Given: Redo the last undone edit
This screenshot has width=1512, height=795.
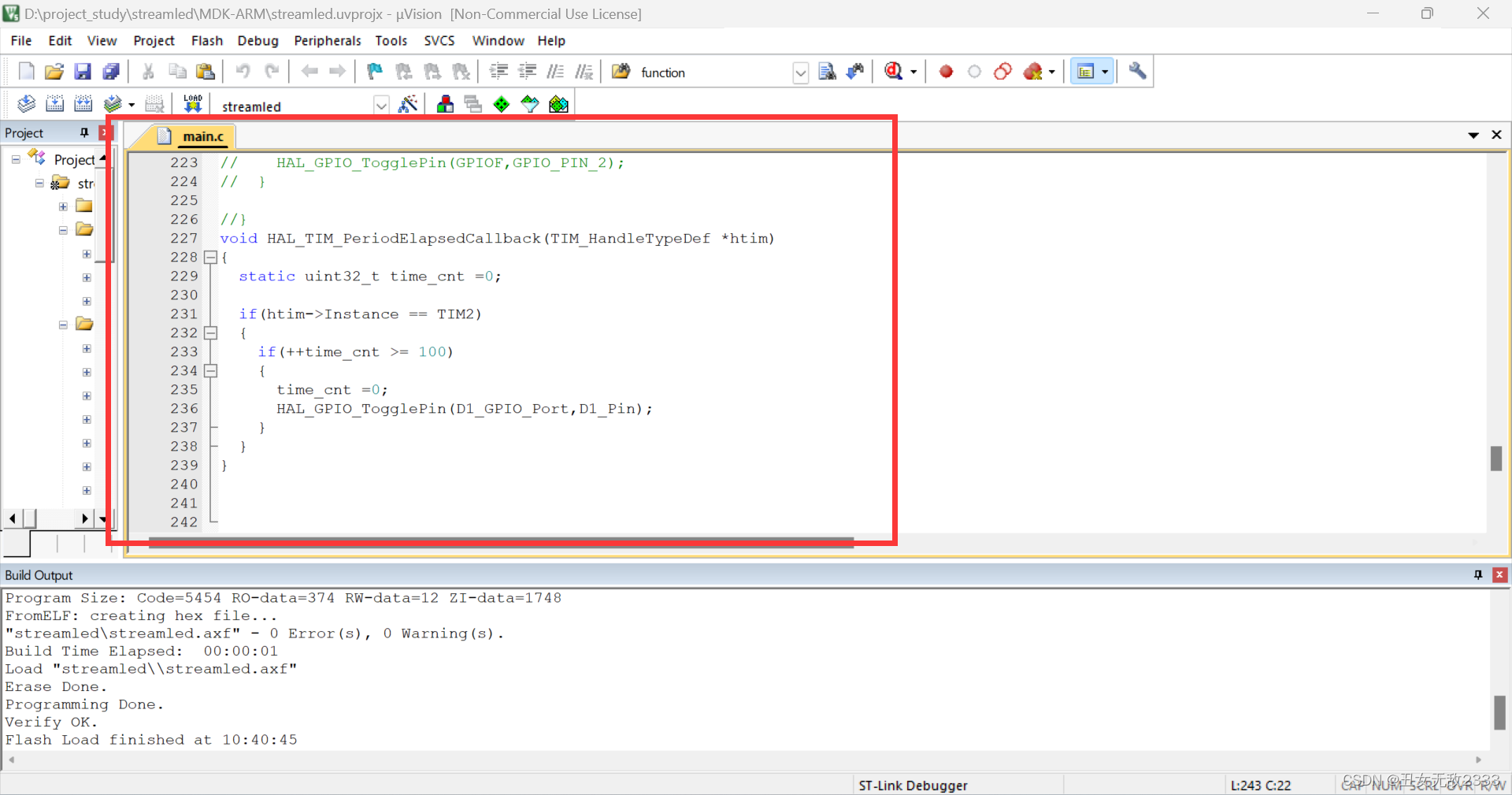Looking at the screenshot, I should pyautogui.click(x=272, y=72).
